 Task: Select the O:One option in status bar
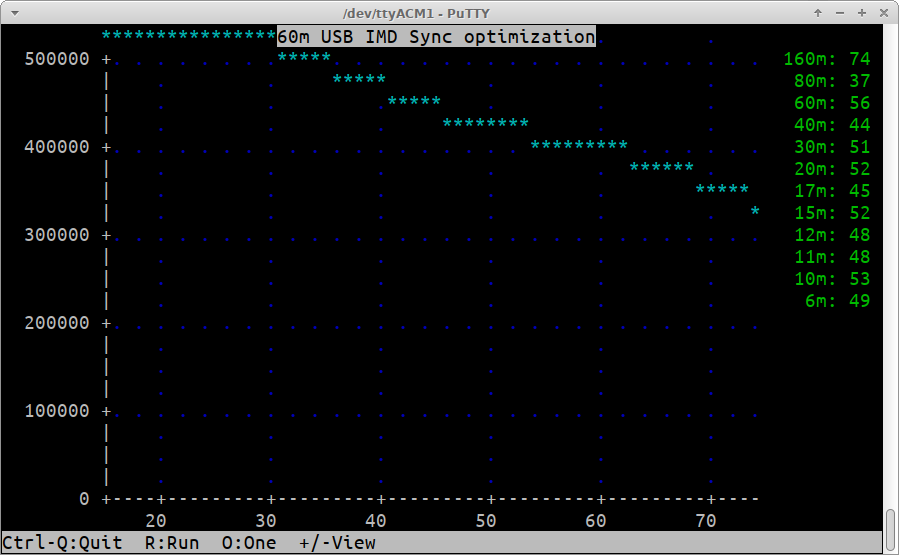tap(249, 543)
